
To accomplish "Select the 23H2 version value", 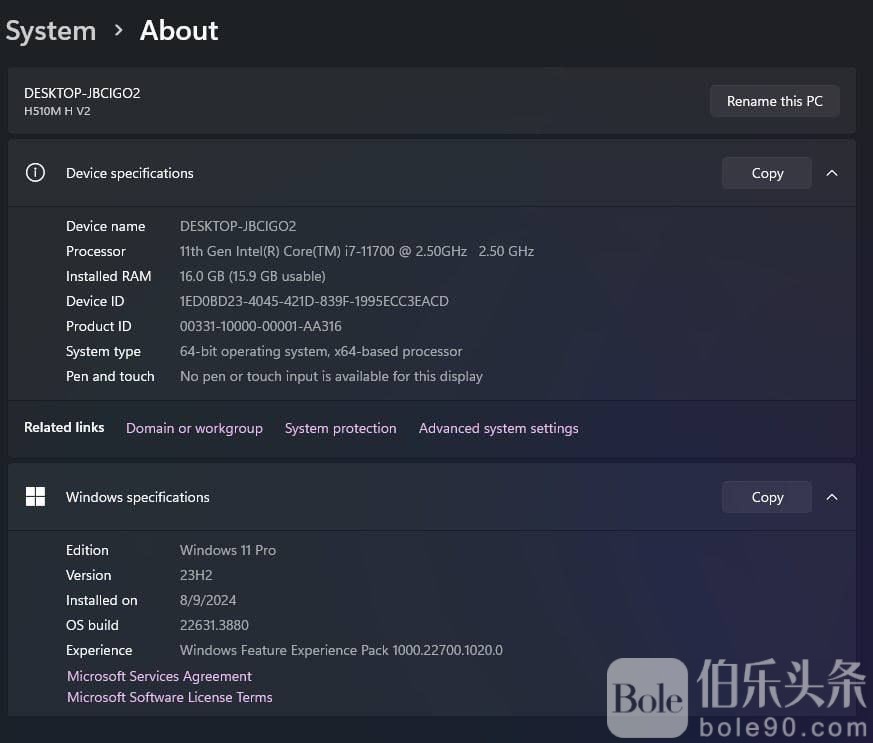I will (x=196, y=575).
